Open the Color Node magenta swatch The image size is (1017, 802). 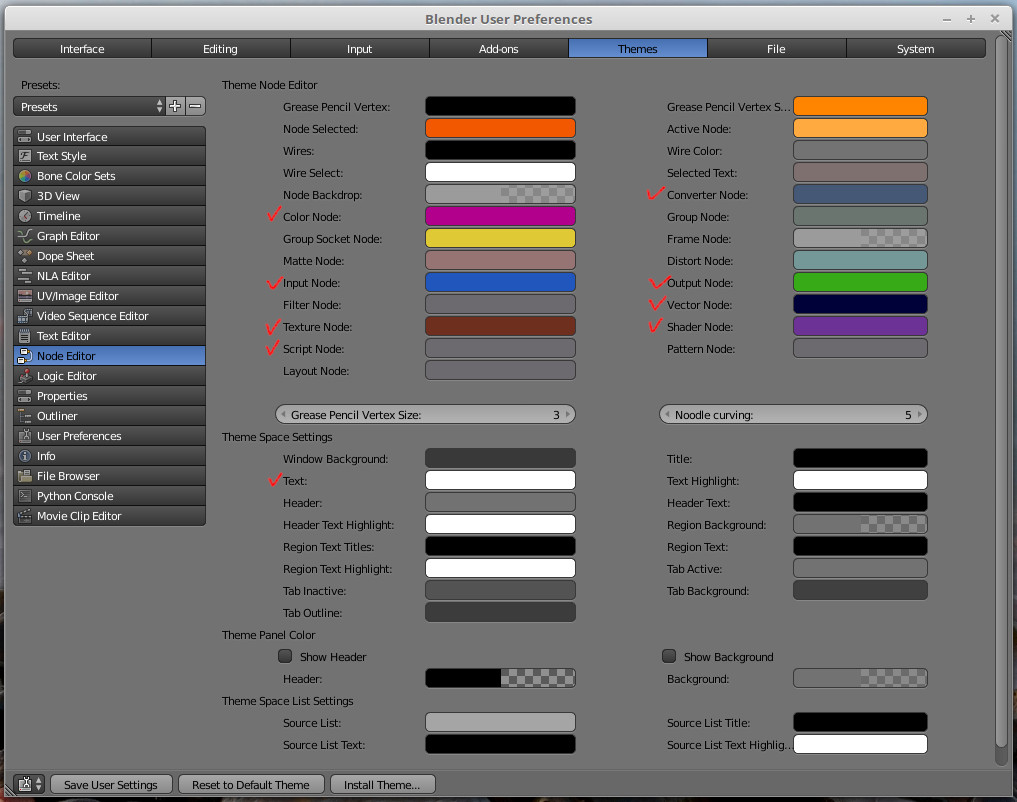coord(500,217)
